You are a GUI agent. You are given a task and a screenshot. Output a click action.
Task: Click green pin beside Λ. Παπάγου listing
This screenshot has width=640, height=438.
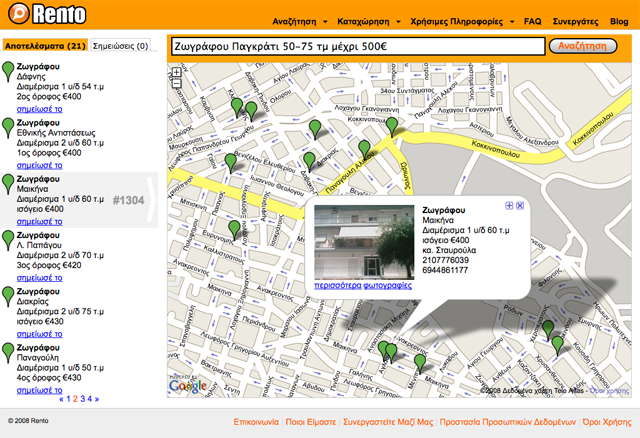[x=8, y=240]
